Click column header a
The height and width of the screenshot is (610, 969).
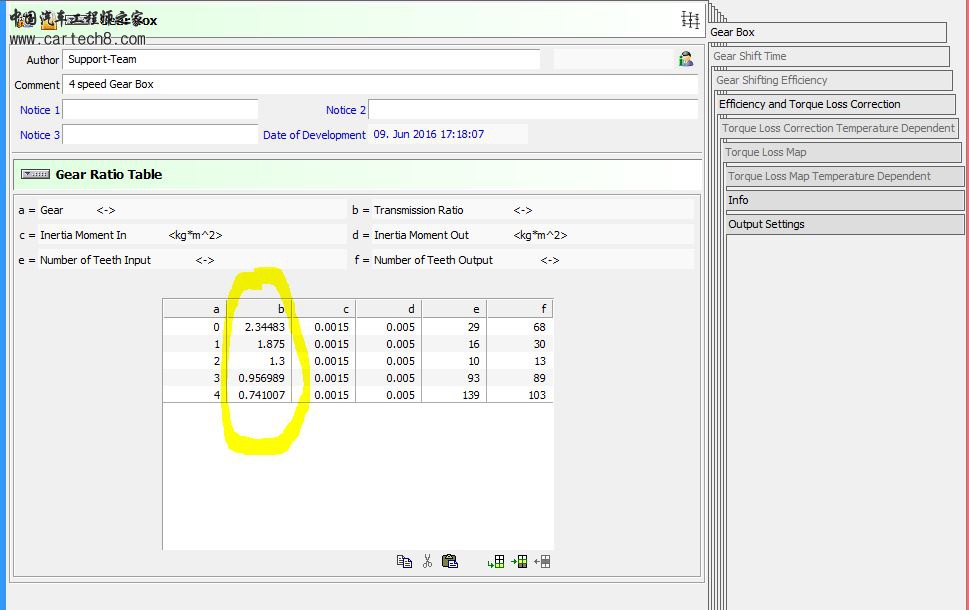pos(195,309)
